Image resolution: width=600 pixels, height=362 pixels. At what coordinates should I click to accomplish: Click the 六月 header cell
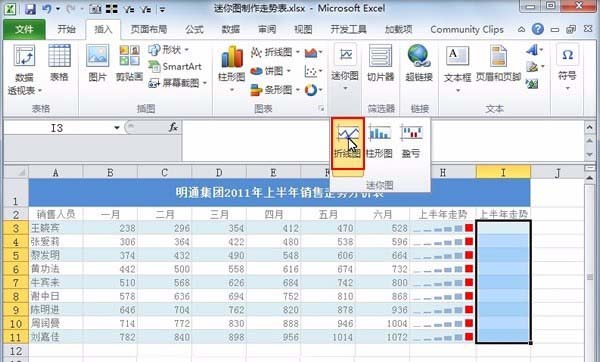[382, 214]
